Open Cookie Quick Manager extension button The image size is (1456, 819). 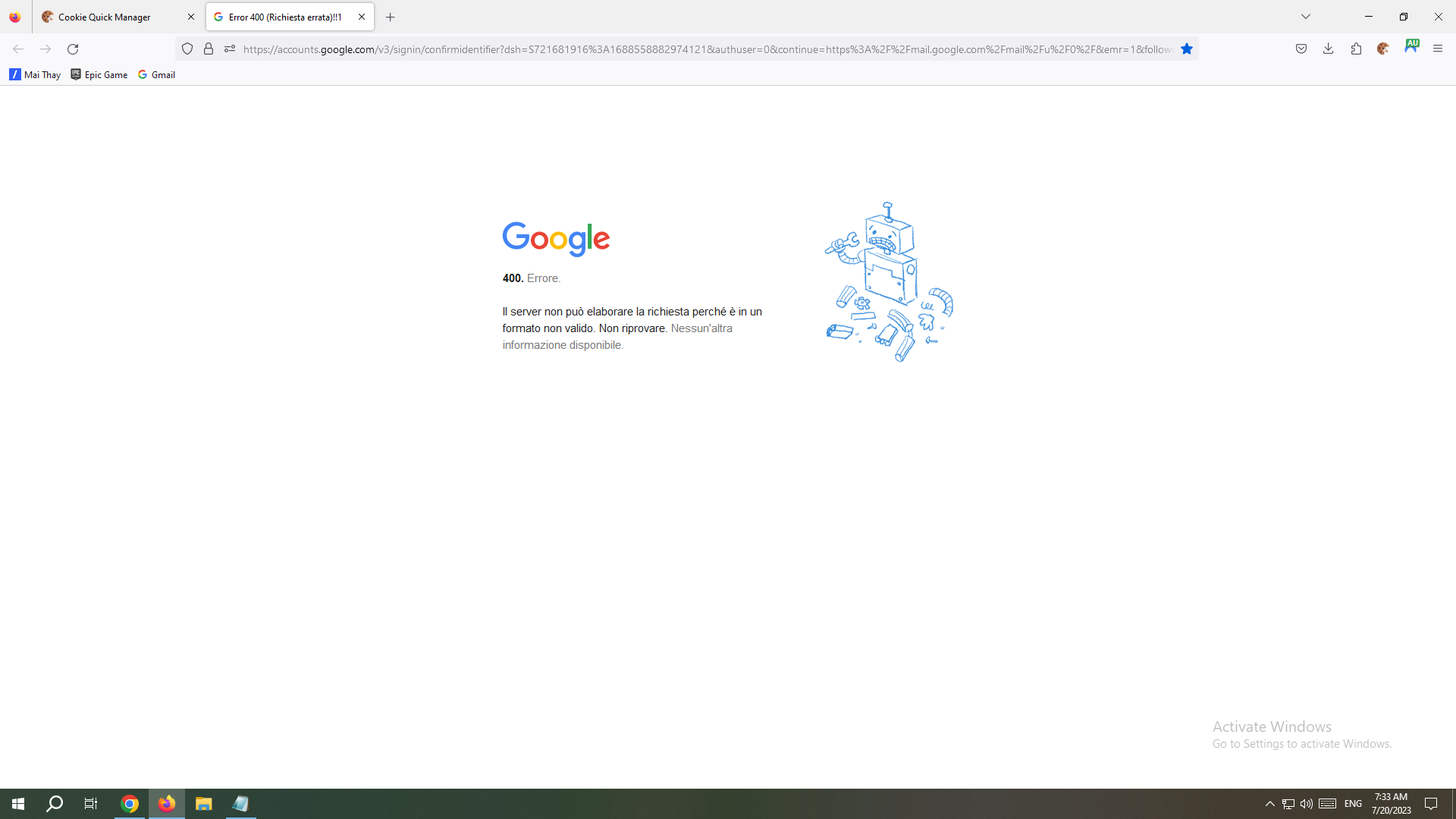point(1383,49)
